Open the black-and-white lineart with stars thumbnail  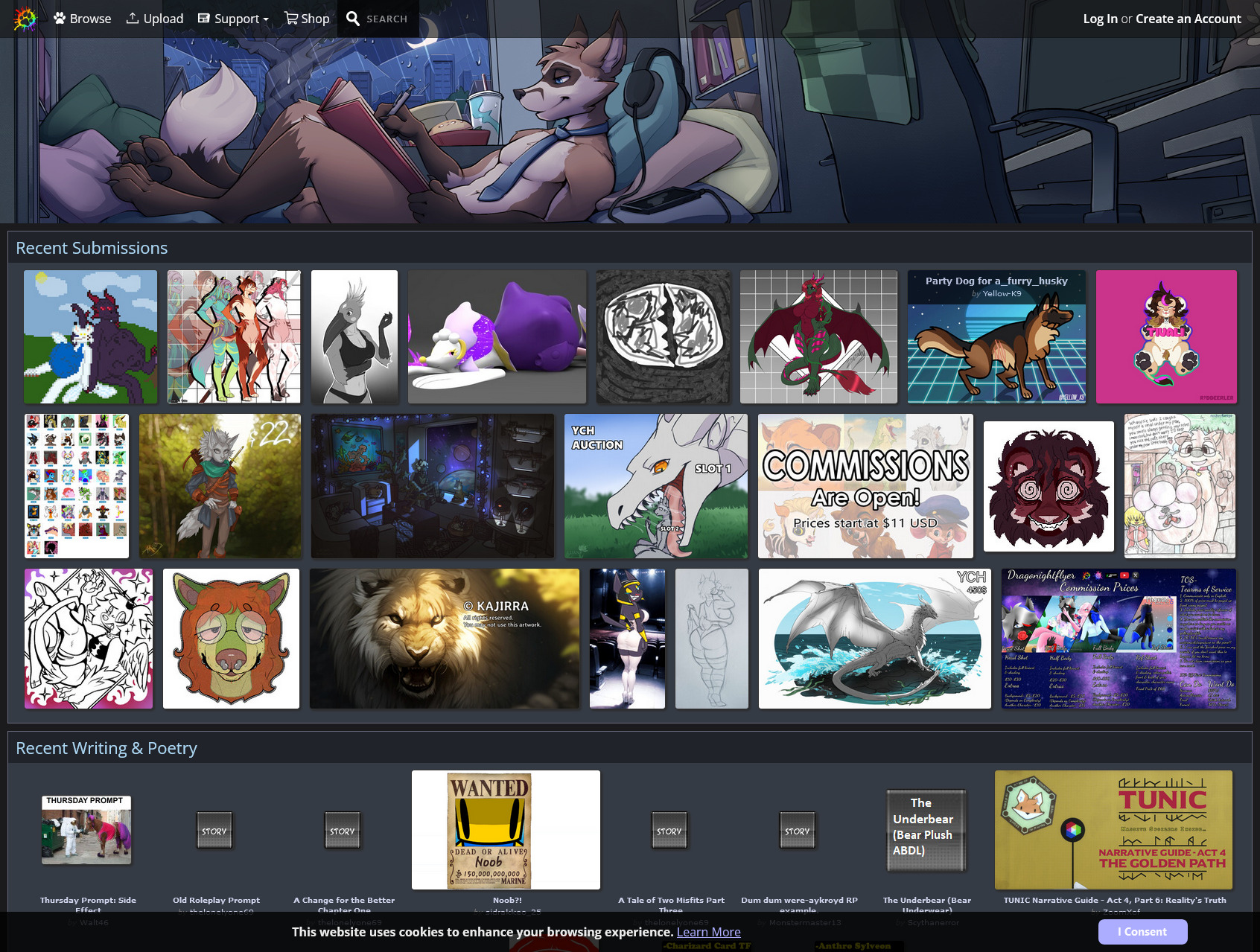(x=89, y=639)
